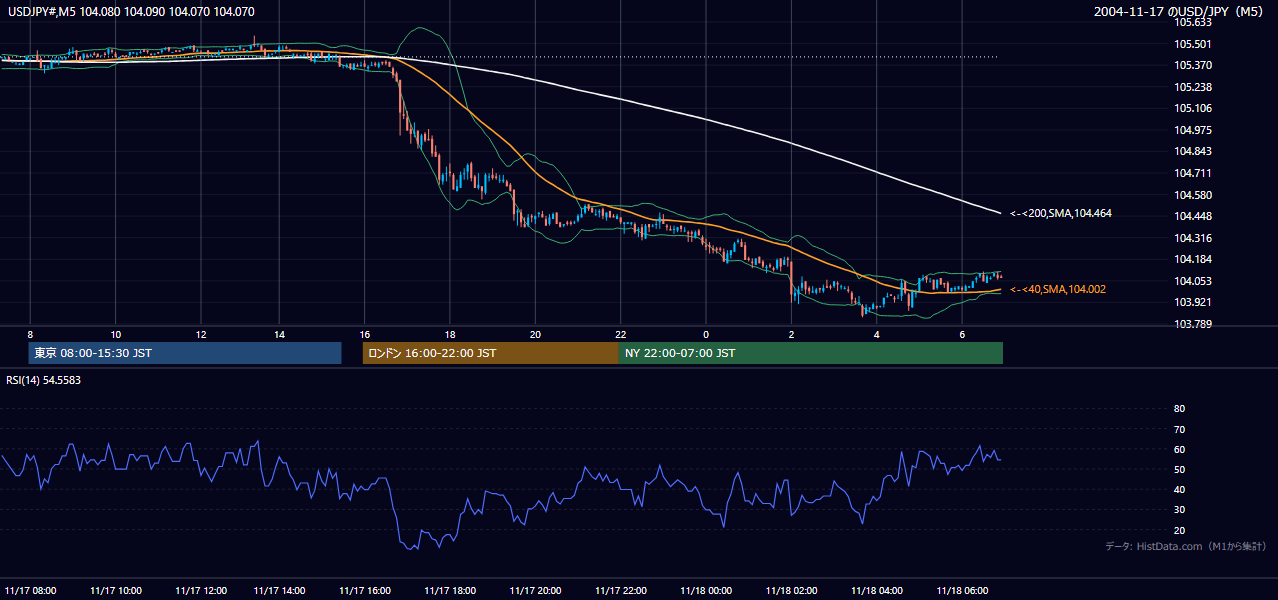The image size is (1278, 600).
Task: Click price axis value 105.633
Action: (1193, 22)
